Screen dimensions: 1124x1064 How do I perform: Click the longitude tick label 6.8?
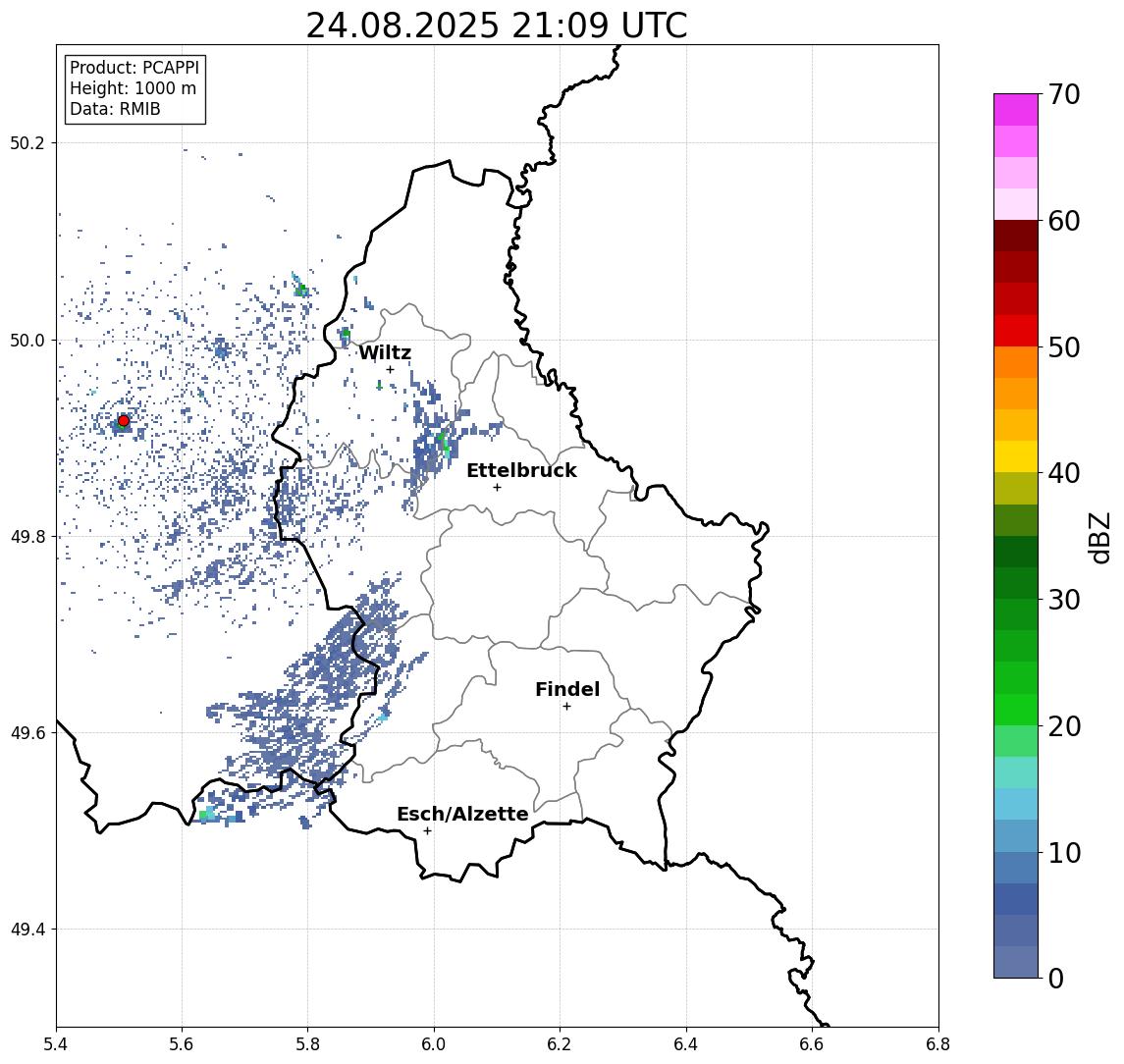pyautogui.click(x=937, y=1044)
